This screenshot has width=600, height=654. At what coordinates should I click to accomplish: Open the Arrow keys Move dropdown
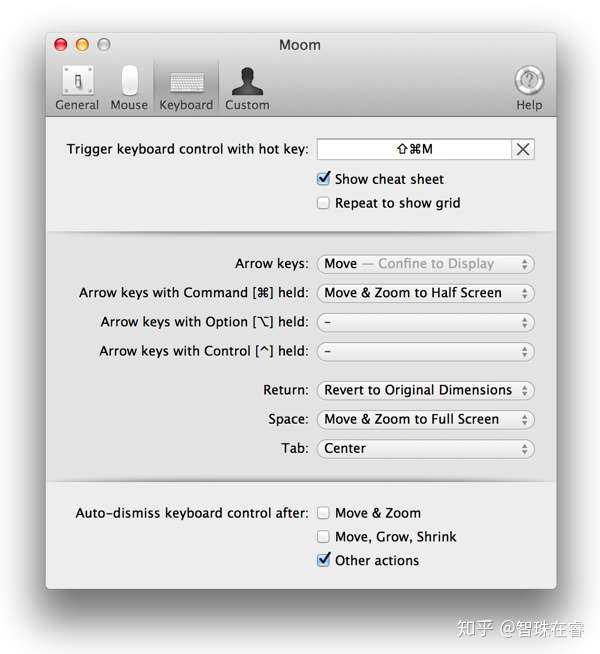426,264
